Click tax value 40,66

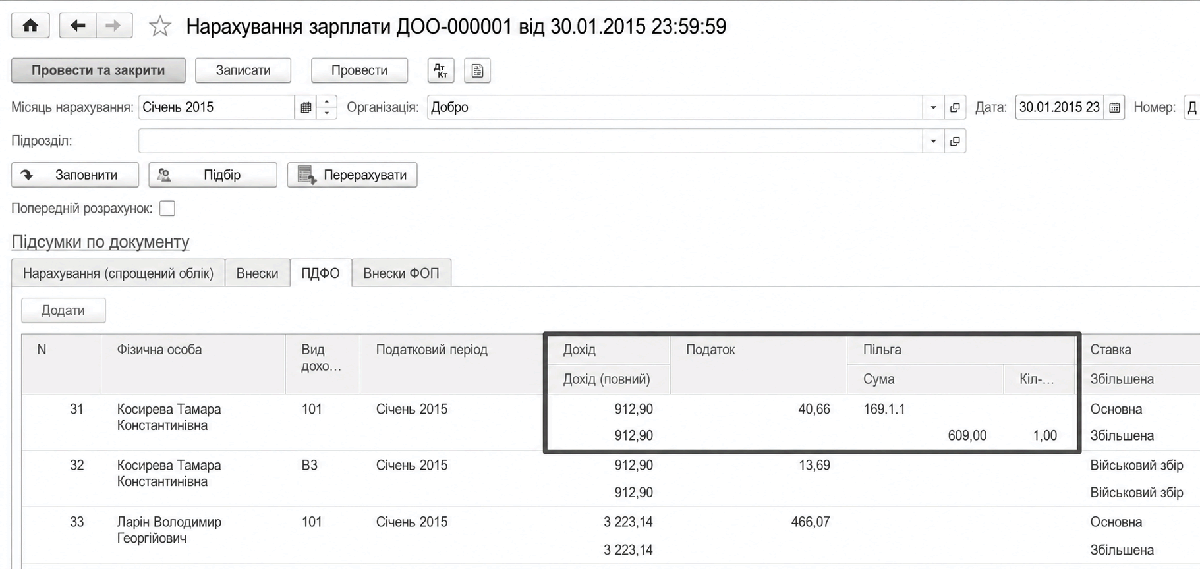pos(814,409)
